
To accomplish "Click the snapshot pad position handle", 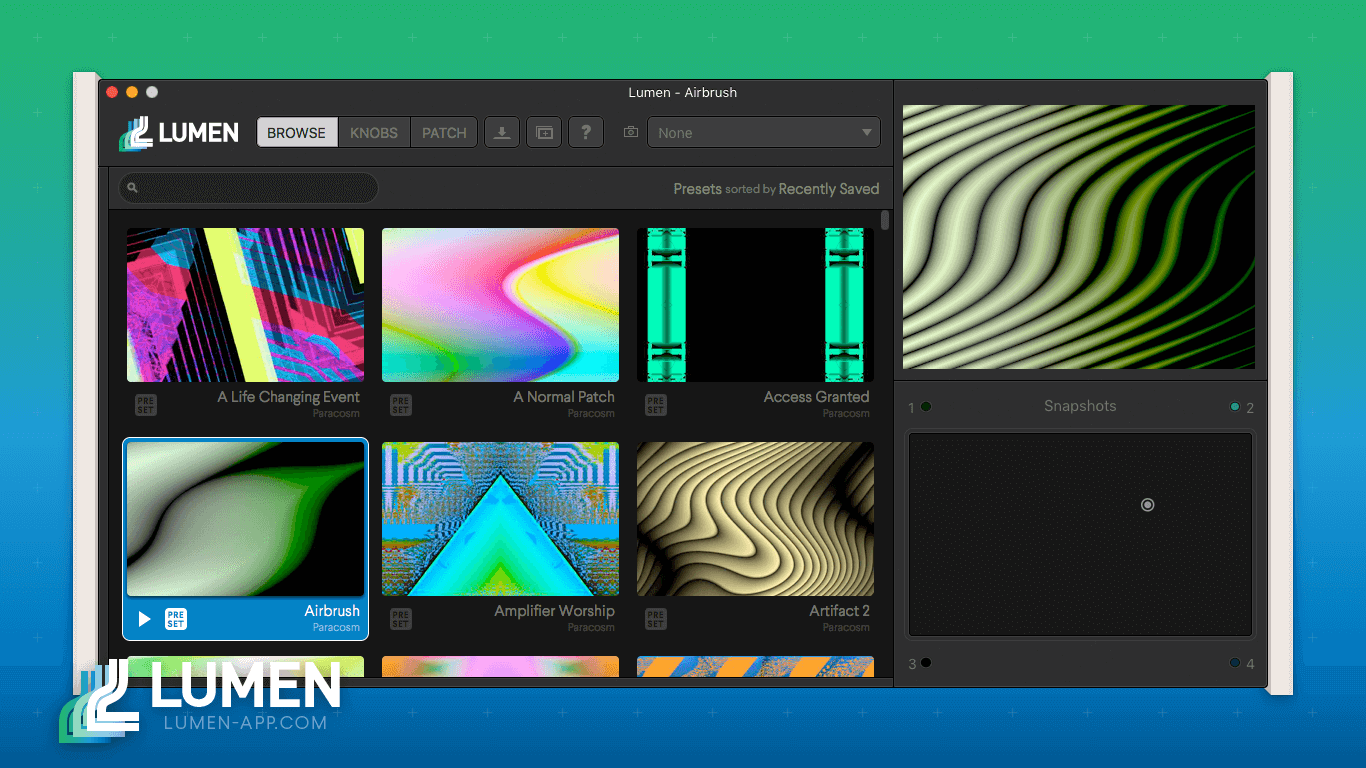I will tap(1148, 505).
